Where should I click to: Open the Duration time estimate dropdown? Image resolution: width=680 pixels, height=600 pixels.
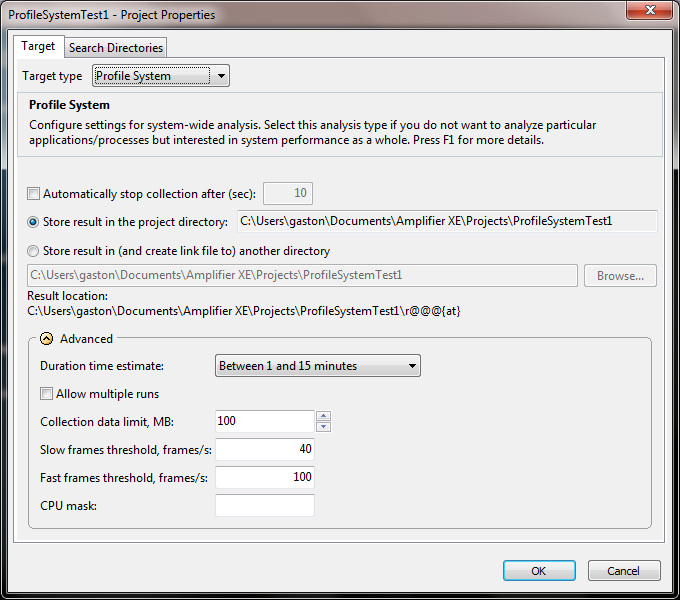pos(318,366)
